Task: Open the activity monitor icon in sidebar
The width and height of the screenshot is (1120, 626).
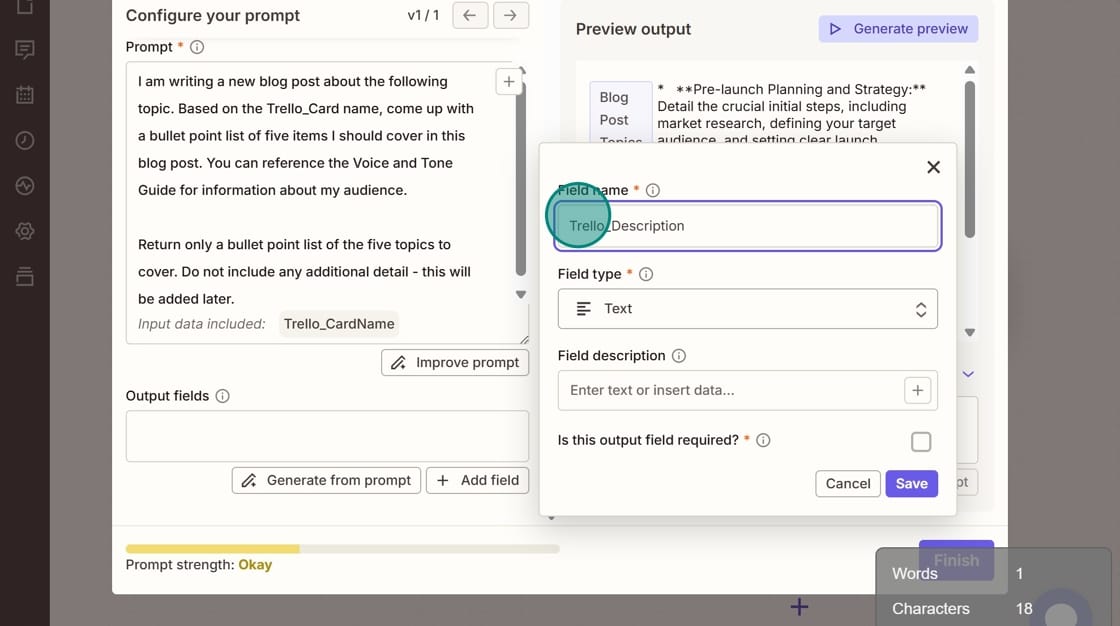Action: tap(25, 185)
